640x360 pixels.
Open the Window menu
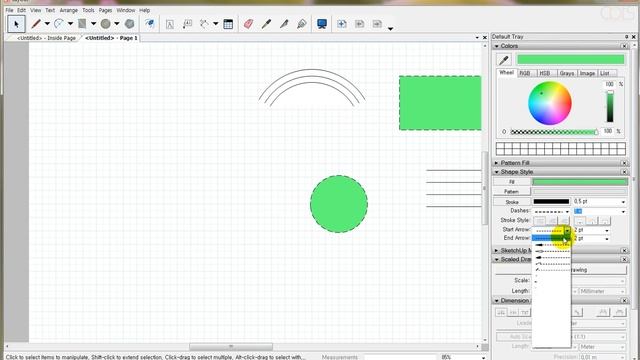[126, 10]
